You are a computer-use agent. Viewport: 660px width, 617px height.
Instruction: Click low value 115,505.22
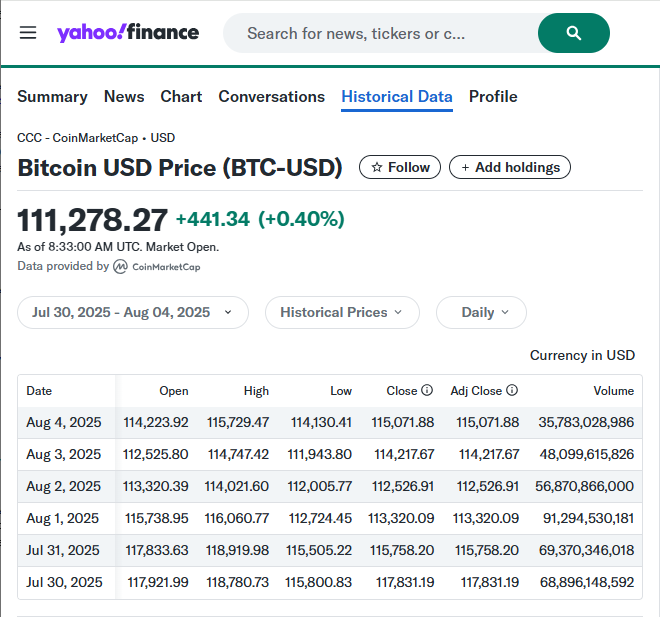pos(319,550)
